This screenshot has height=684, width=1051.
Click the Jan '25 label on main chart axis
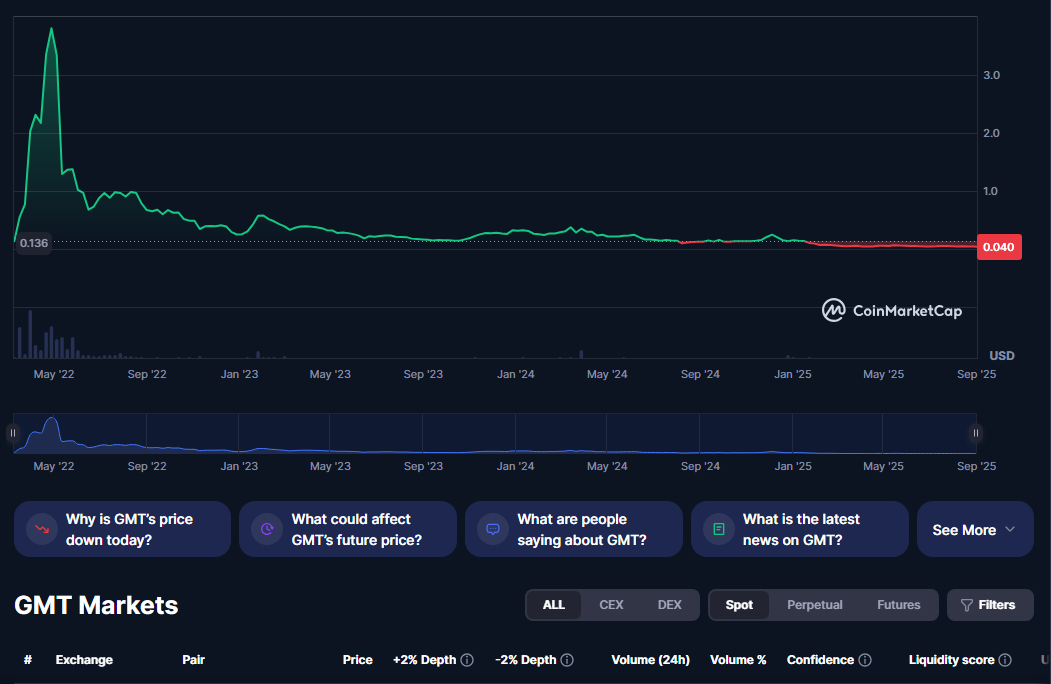pos(792,374)
